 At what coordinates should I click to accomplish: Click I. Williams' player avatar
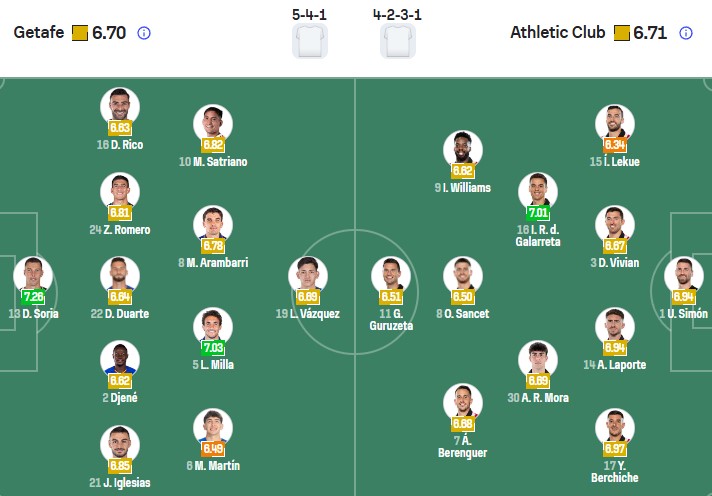(x=462, y=150)
